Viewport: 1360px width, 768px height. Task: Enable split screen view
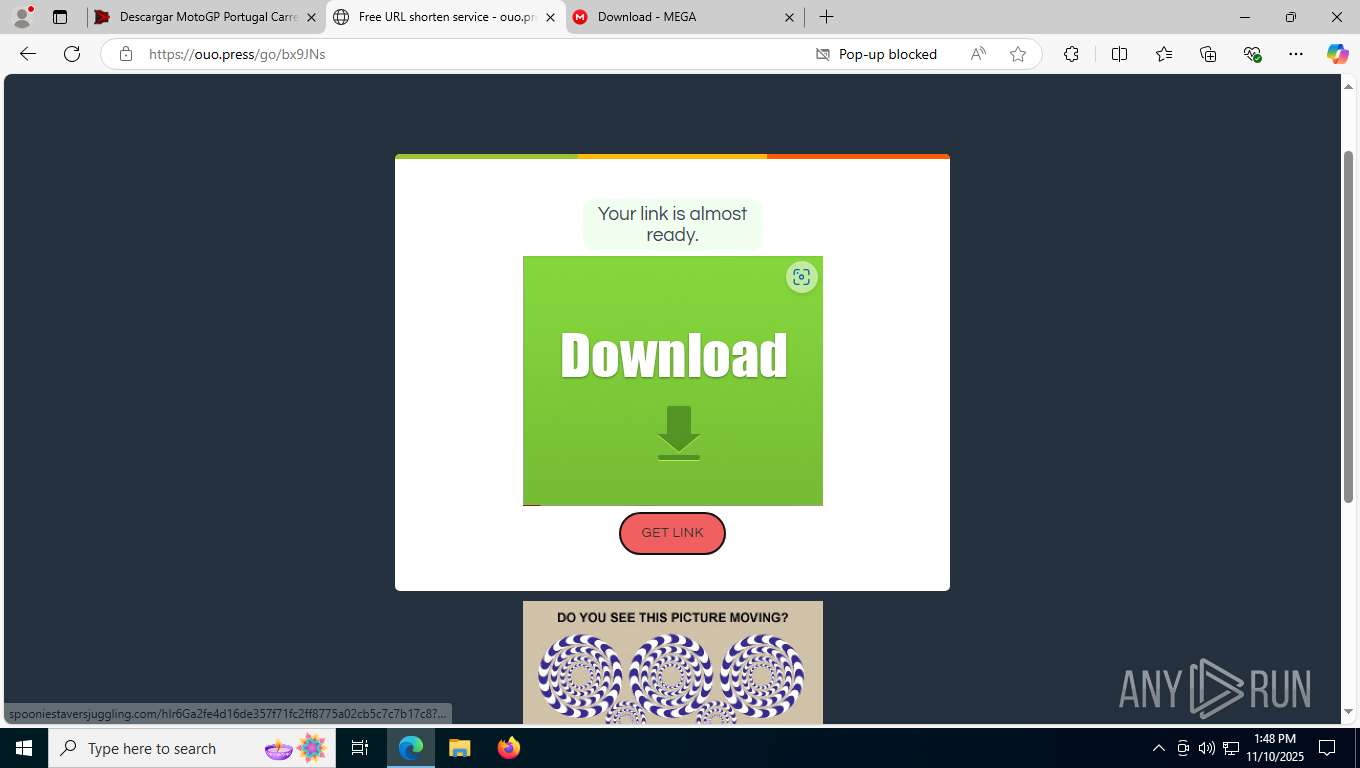[x=1119, y=54]
